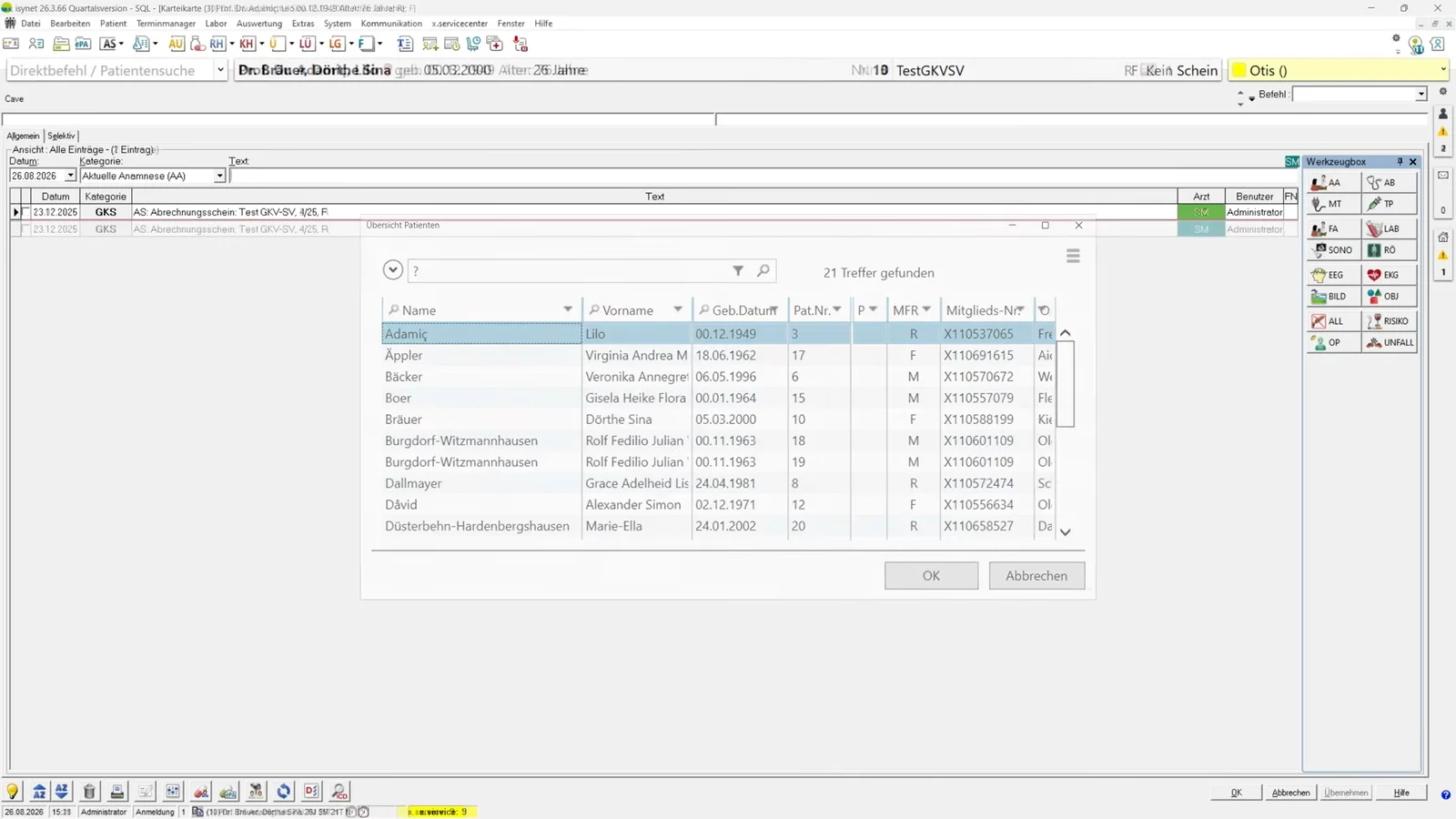Open the LAB tool in Werkzeugbox
The width and height of the screenshot is (1456, 819).
pyautogui.click(x=1389, y=228)
